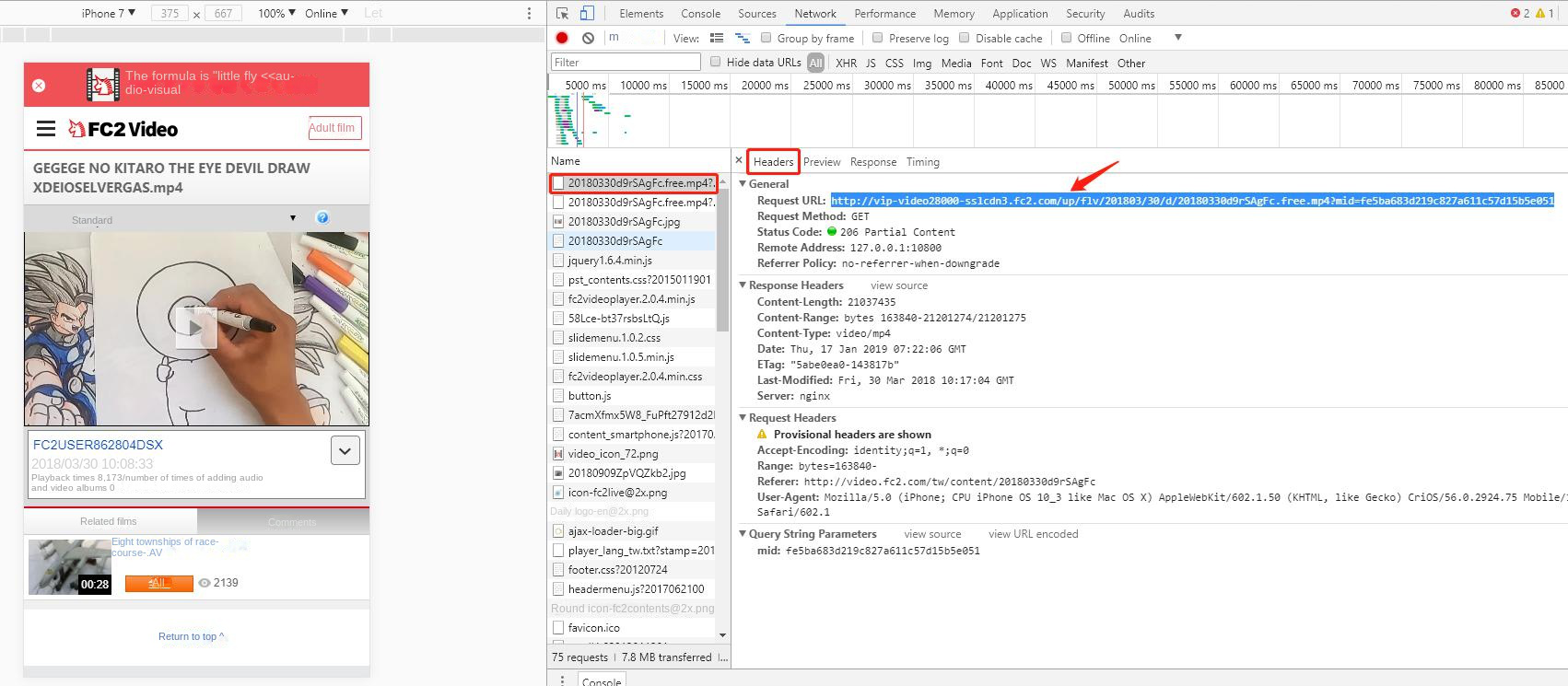Screen dimensions: 1568x686
Task: Open the FC2 Video hamburger menu
Action: coord(46,129)
